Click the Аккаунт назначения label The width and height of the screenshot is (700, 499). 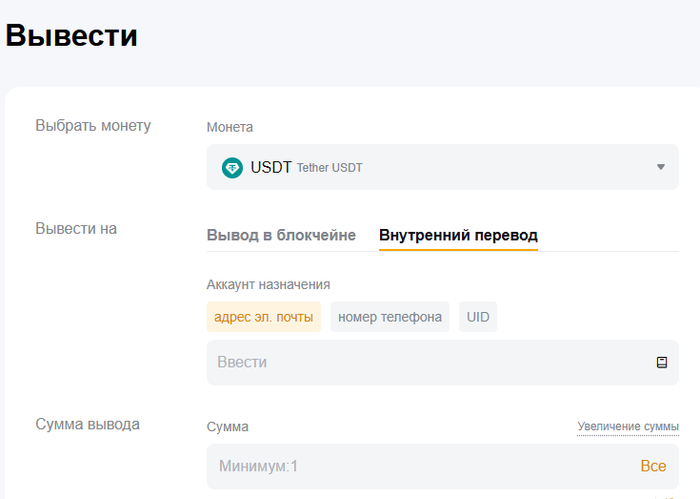click(x=268, y=285)
